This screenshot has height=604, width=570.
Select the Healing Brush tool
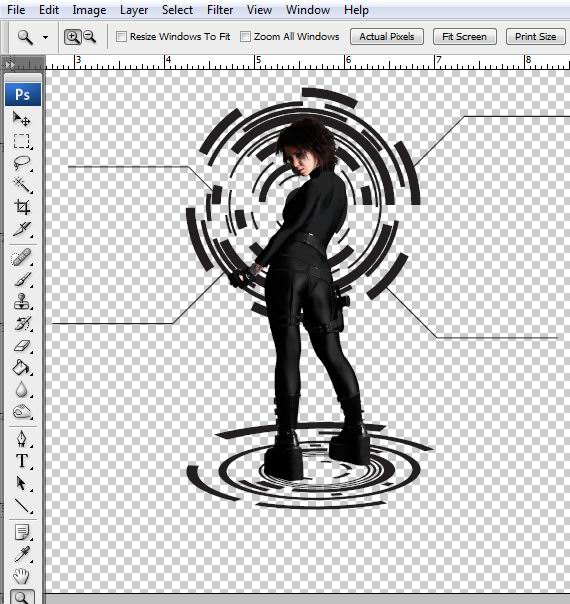pyautogui.click(x=22, y=257)
